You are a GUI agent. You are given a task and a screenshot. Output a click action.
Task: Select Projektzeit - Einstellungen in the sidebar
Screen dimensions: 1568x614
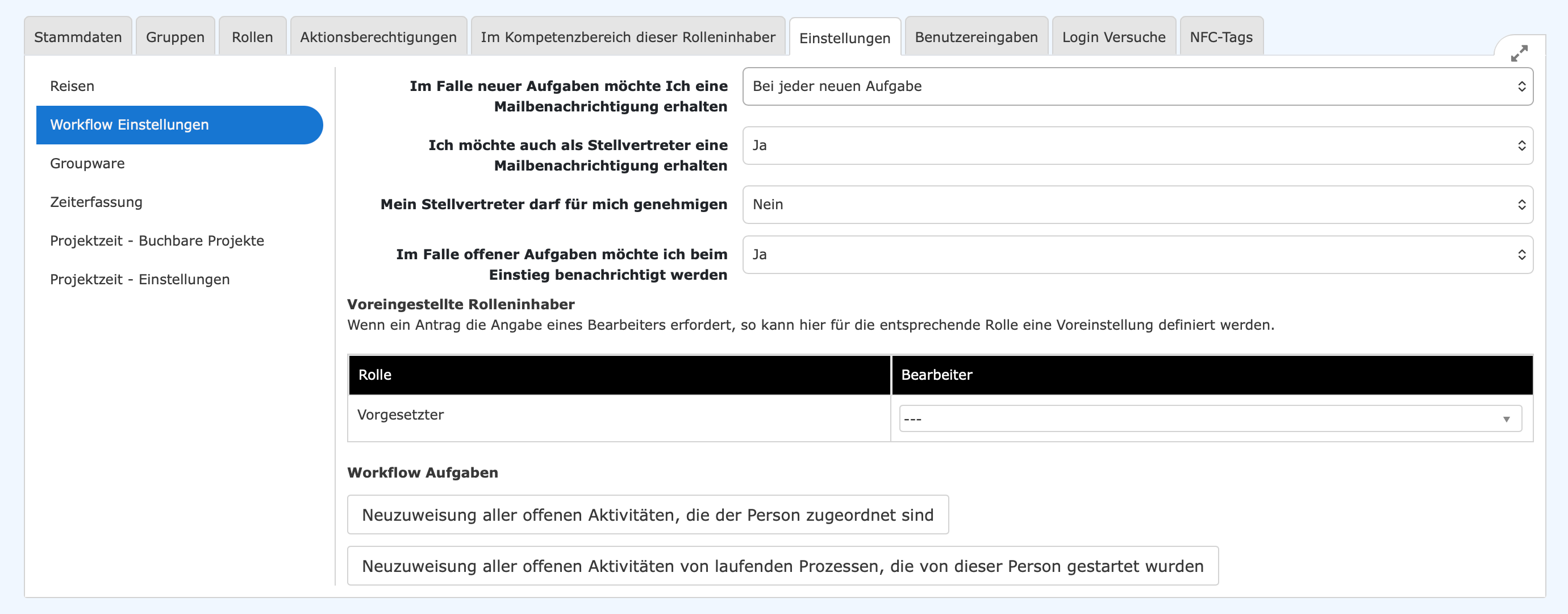pyautogui.click(x=180, y=280)
